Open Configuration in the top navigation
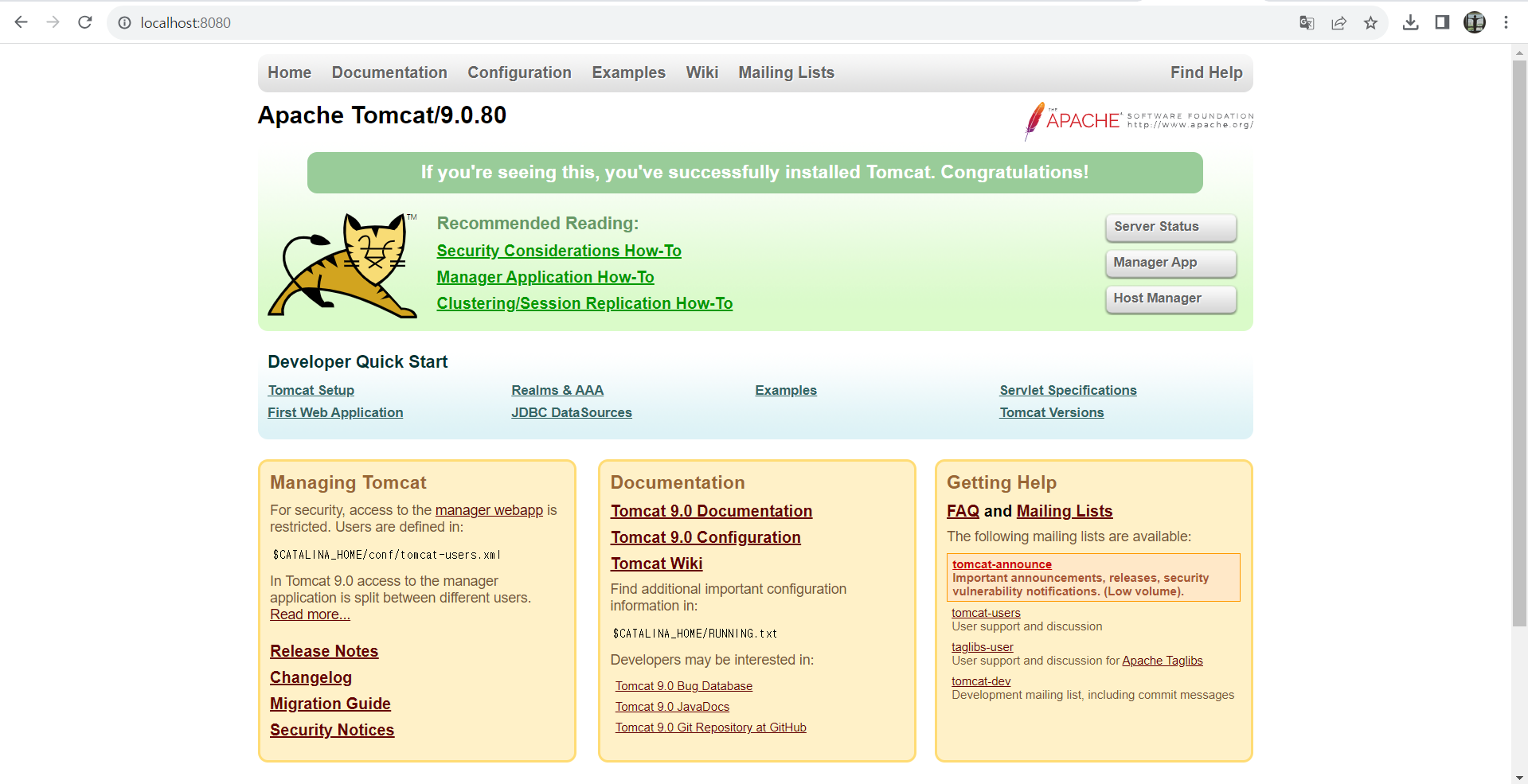This screenshot has height=784, width=1528. (519, 72)
